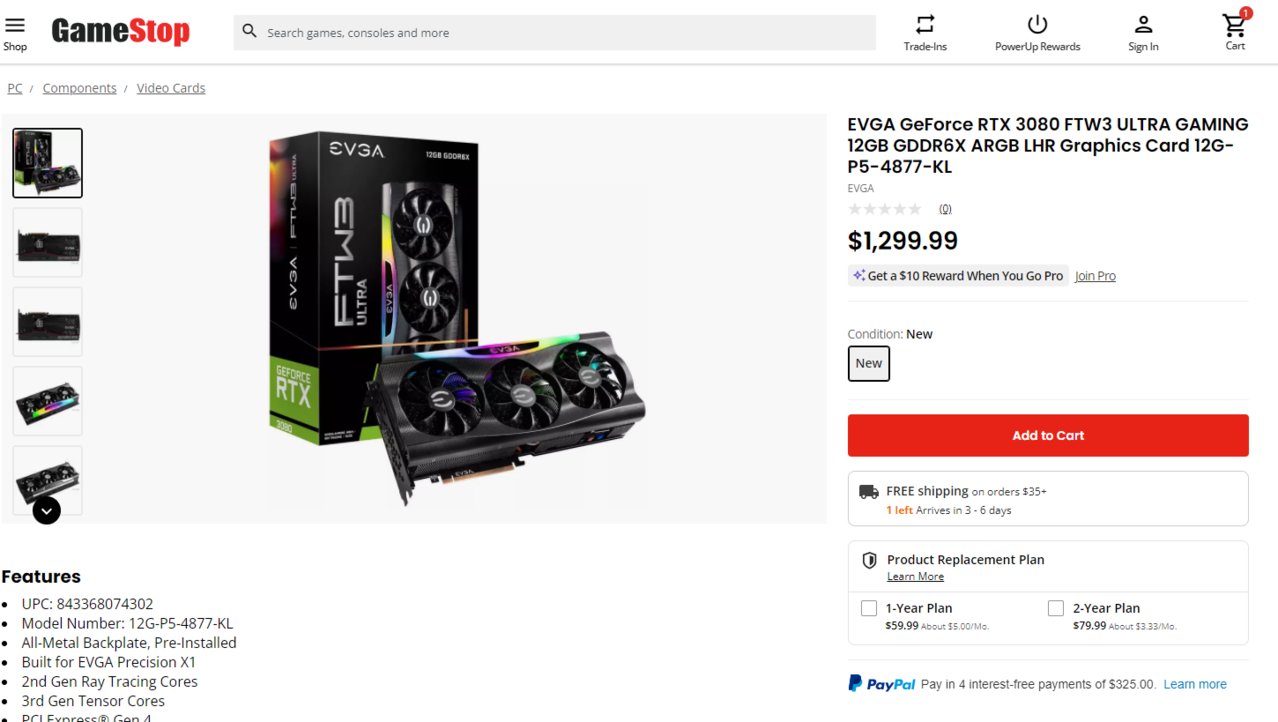Go to Video Cards breadcrumb
The width and height of the screenshot is (1278, 722).
(x=171, y=88)
